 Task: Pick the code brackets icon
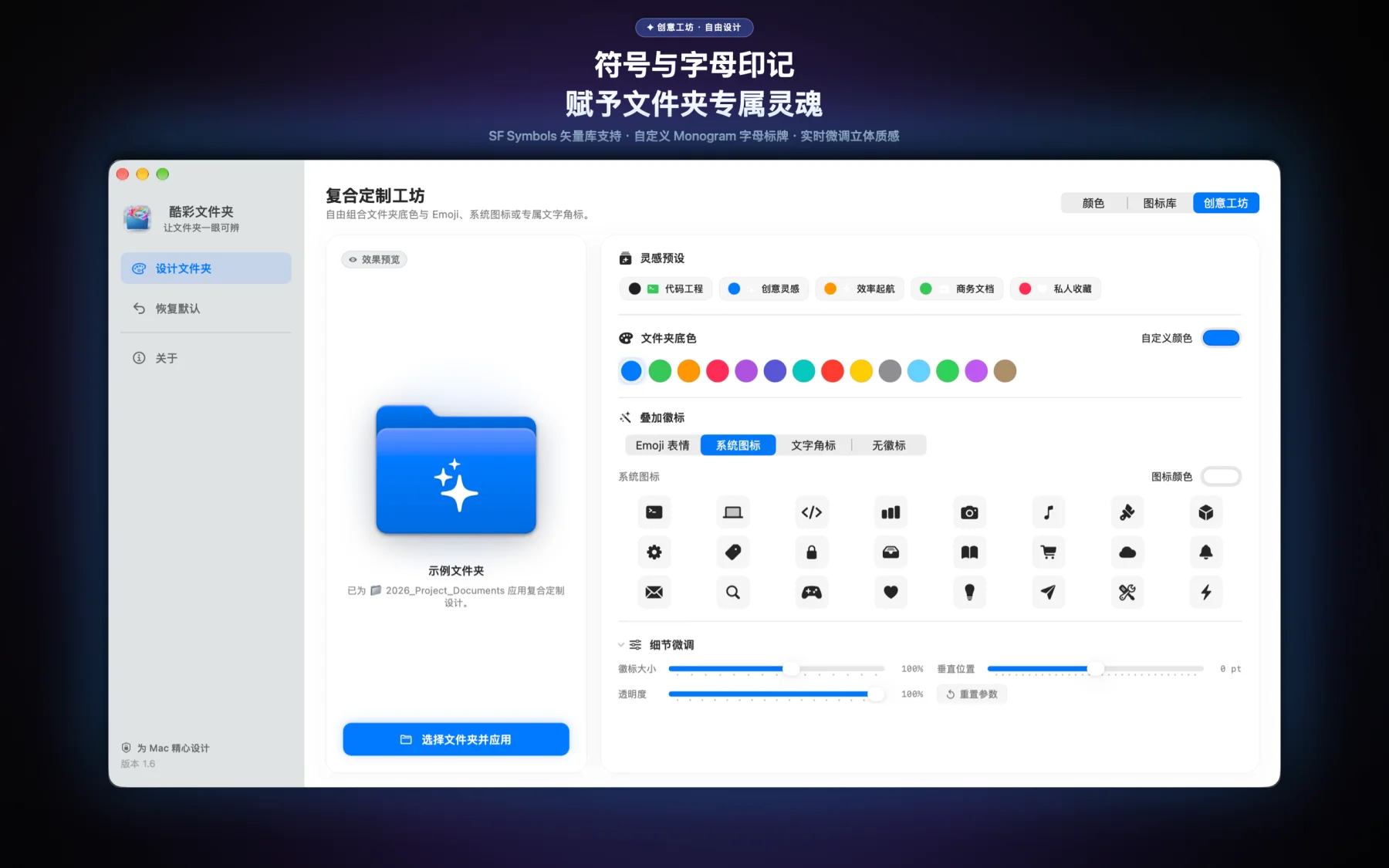pyautogui.click(x=812, y=512)
